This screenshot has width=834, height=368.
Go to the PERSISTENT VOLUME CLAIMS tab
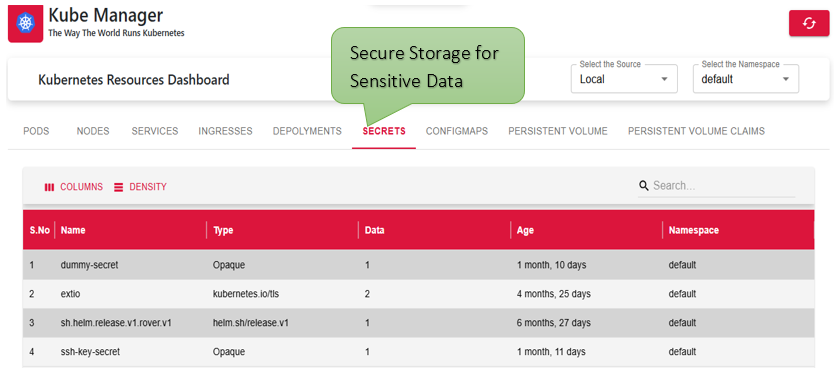coord(696,131)
